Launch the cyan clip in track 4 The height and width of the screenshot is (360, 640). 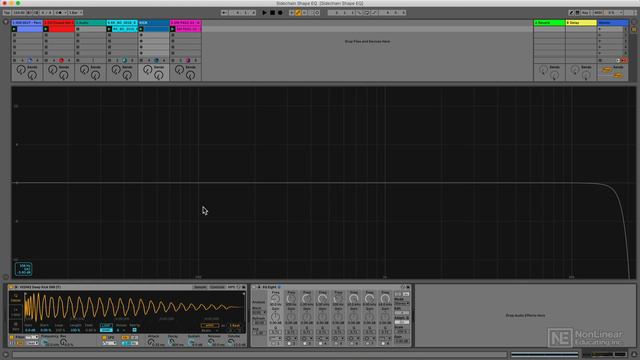coord(109,29)
